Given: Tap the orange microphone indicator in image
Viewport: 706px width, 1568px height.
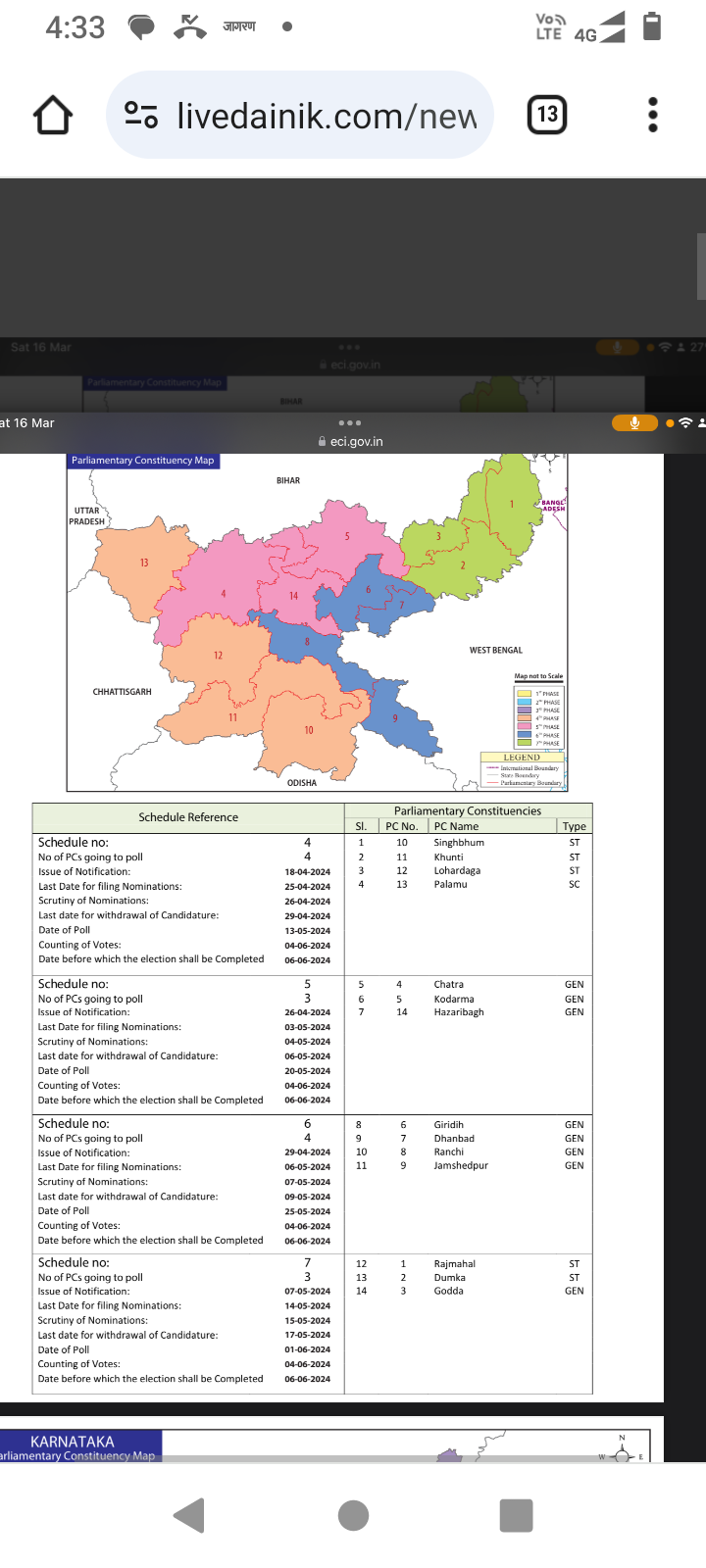Looking at the screenshot, I should (x=634, y=423).
